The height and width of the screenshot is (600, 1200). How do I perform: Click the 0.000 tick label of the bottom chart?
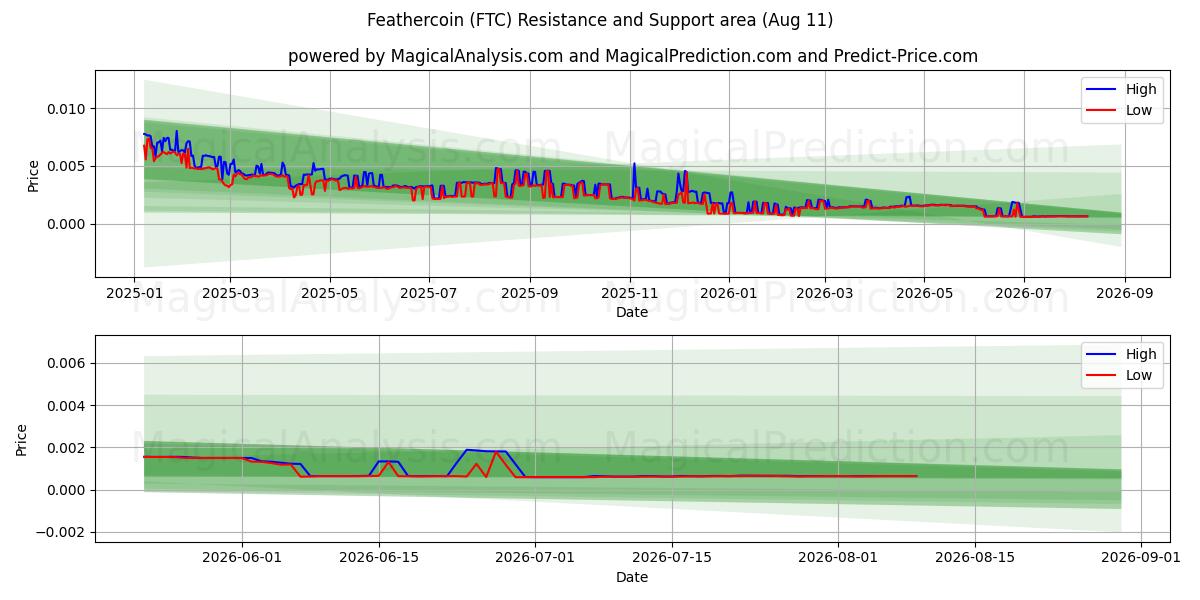pos(67,490)
